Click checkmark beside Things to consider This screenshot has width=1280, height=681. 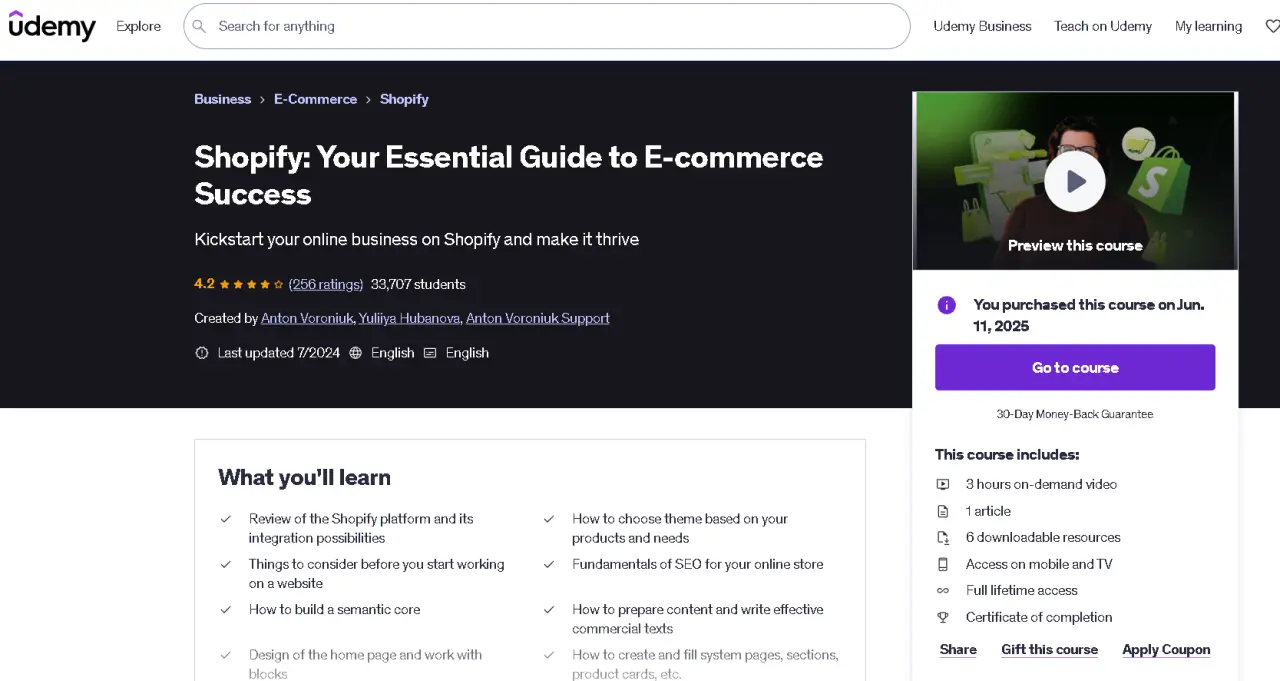tap(226, 564)
